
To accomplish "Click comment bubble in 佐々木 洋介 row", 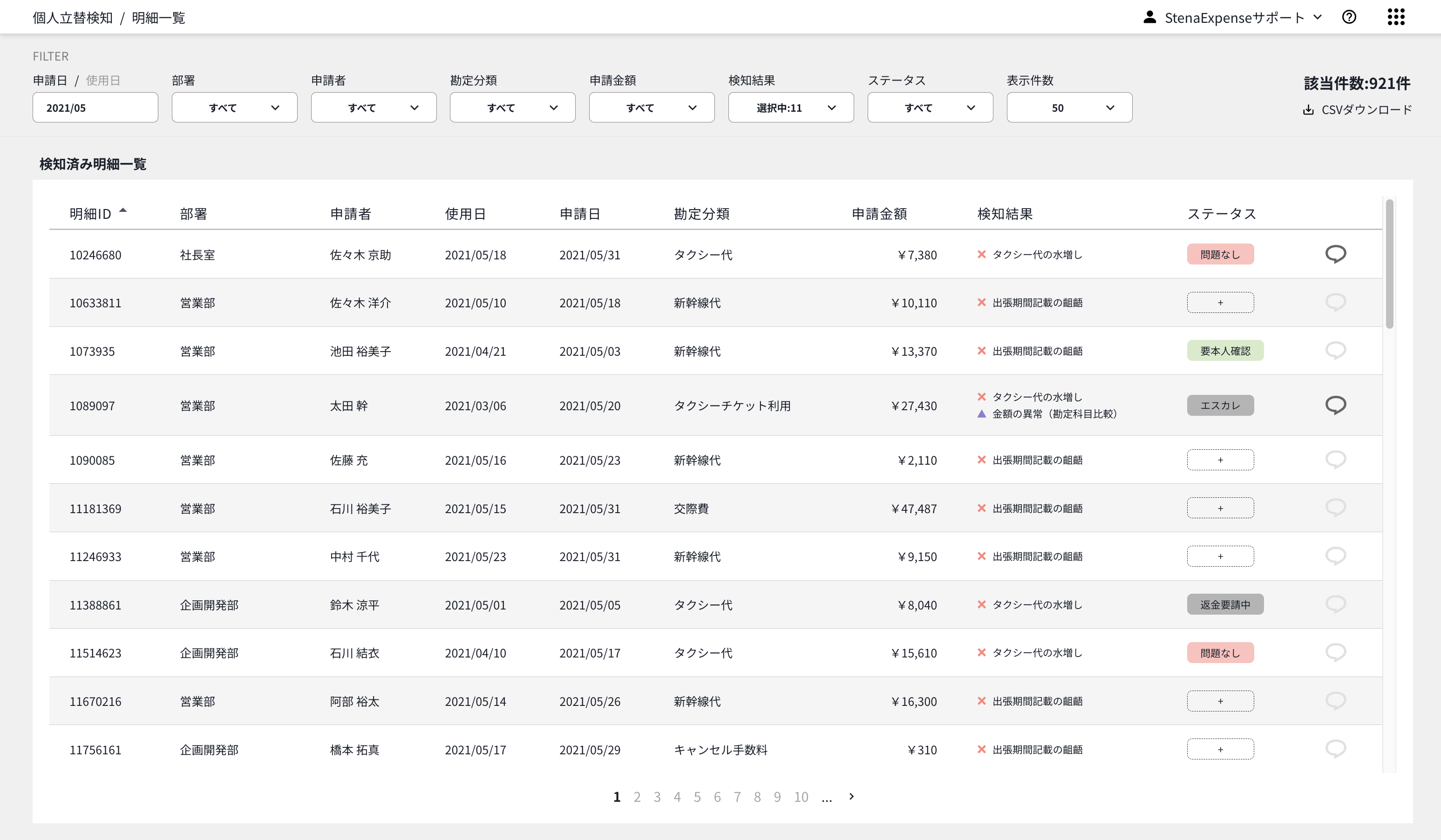I will pyautogui.click(x=1335, y=302).
